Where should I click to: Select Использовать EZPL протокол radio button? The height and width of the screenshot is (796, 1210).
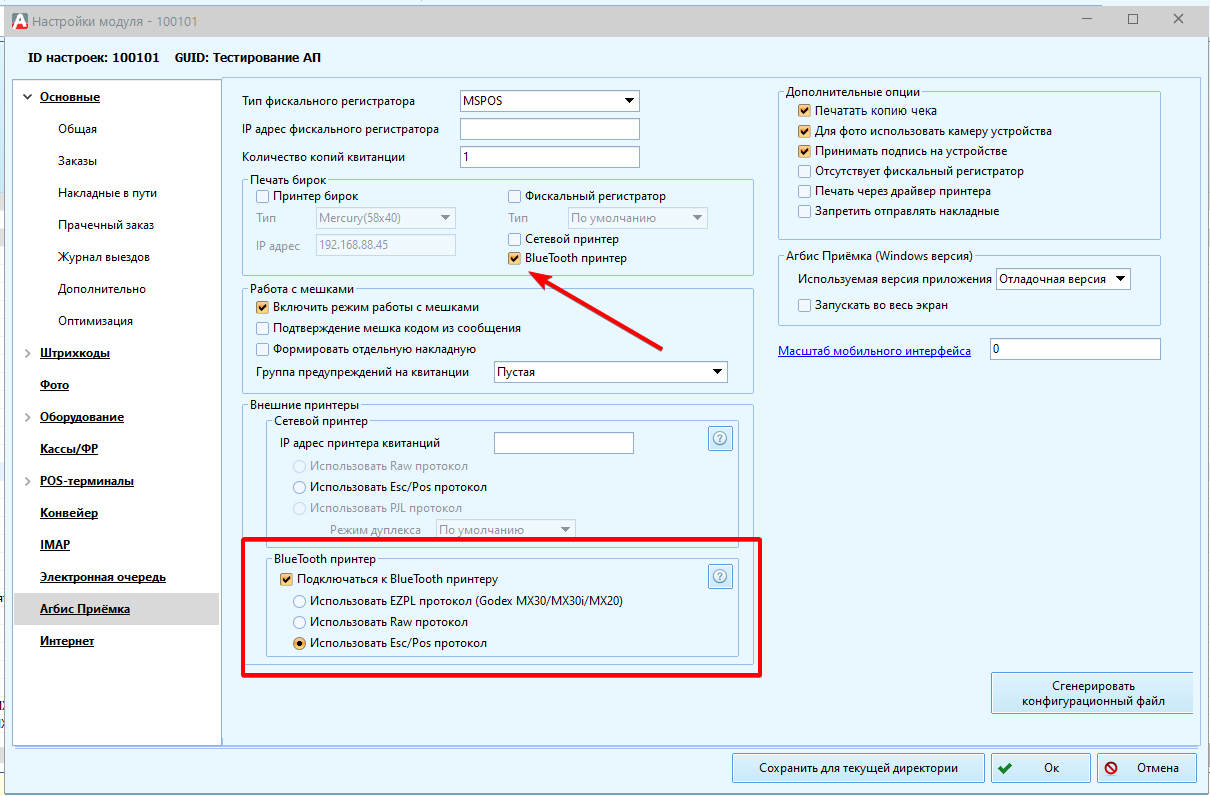(x=299, y=601)
